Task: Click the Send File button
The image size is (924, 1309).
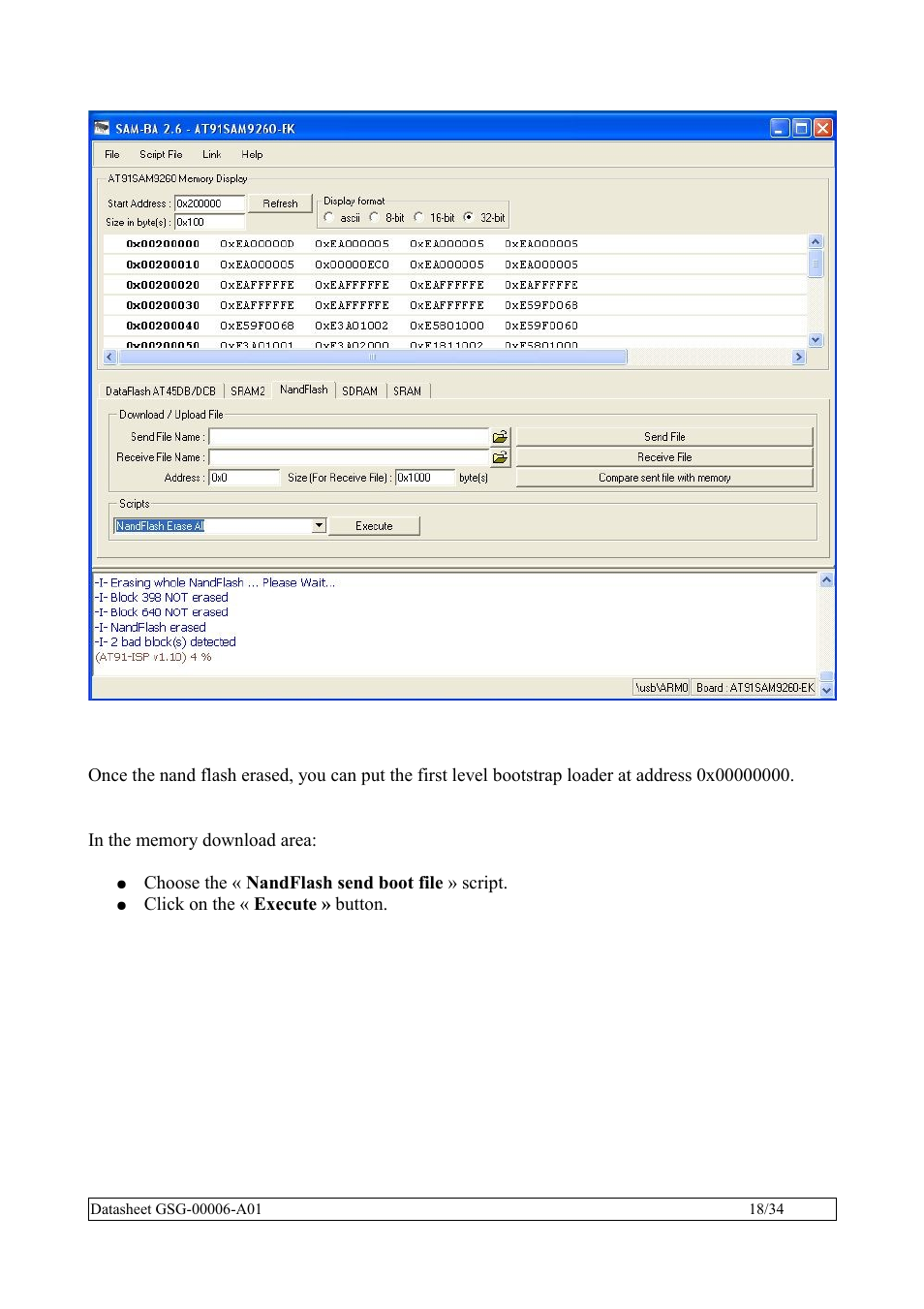Action: (x=664, y=437)
